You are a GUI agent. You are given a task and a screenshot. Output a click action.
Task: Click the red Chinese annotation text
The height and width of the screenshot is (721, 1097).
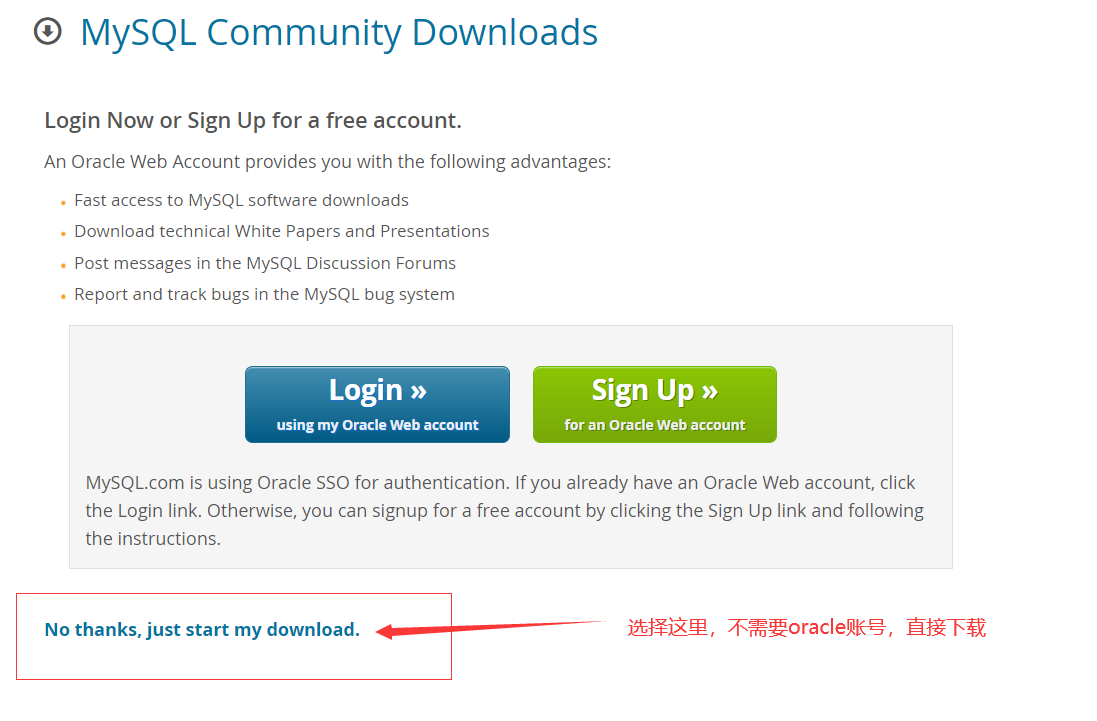pyautogui.click(x=807, y=628)
